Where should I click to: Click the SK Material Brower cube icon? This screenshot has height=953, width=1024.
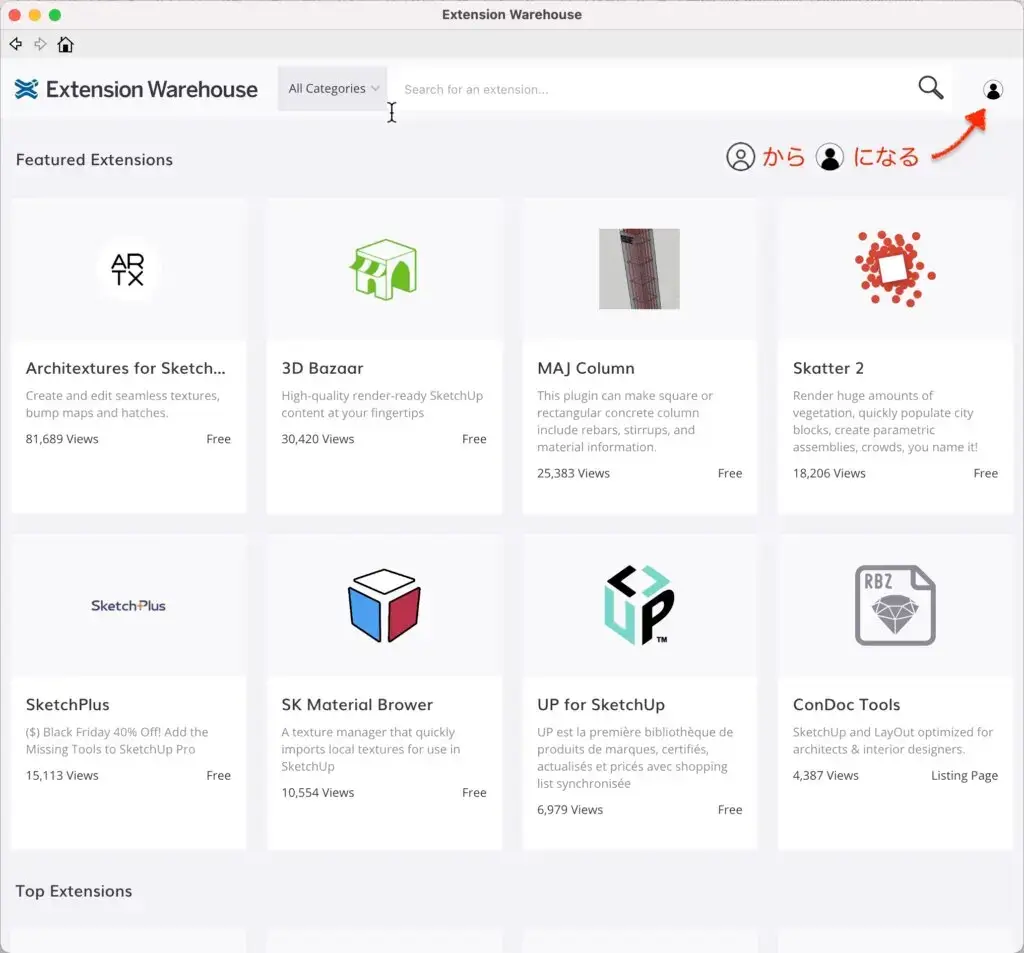pos(384,606)
